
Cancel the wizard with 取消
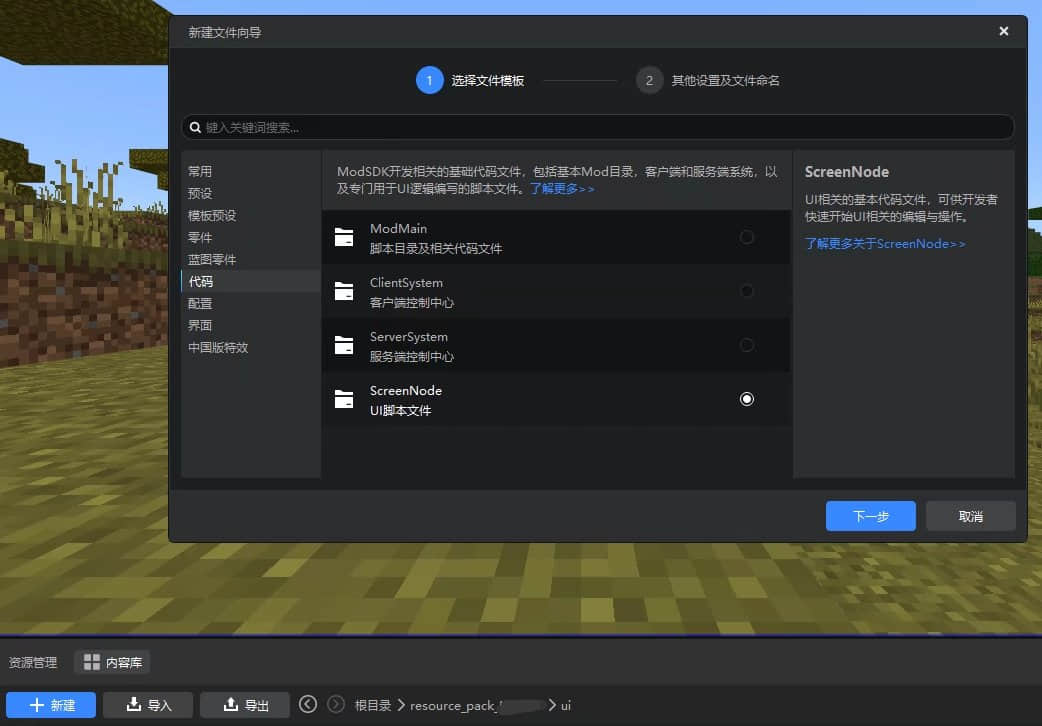point(970,516)
